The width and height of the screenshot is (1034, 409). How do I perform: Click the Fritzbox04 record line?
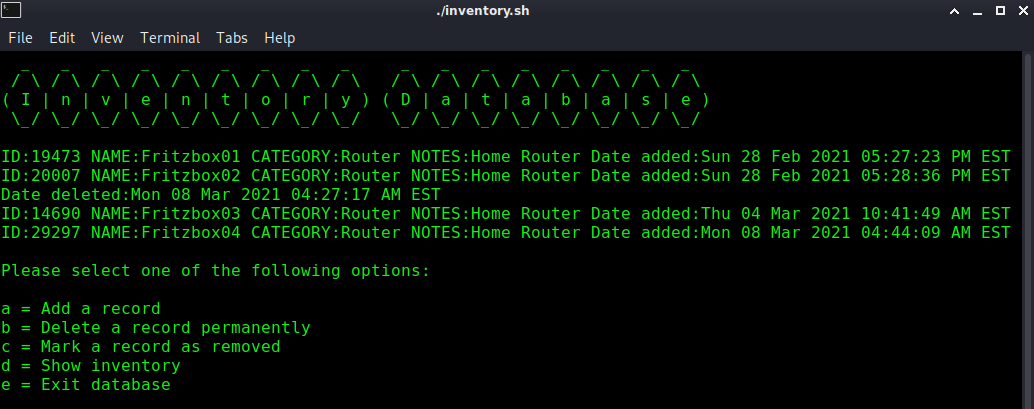click(505, 232)
